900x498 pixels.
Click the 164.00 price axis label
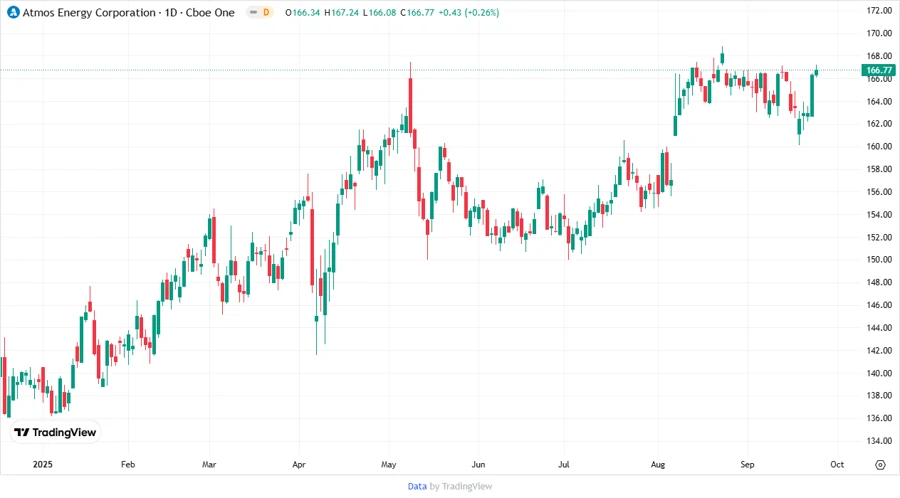[879, 102]
